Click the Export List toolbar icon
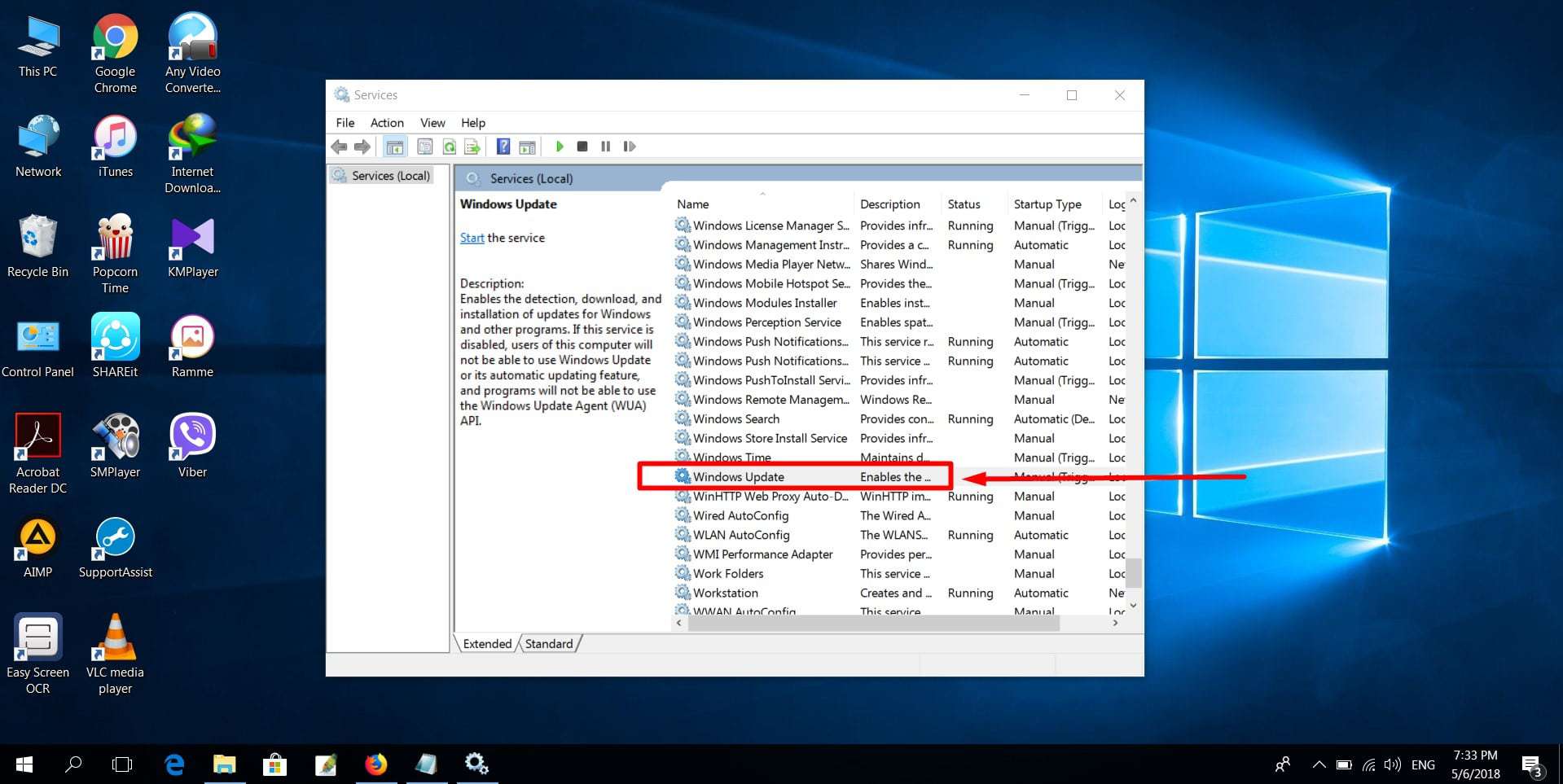Viewport: 1563px width, 784px height. point(472,147)
